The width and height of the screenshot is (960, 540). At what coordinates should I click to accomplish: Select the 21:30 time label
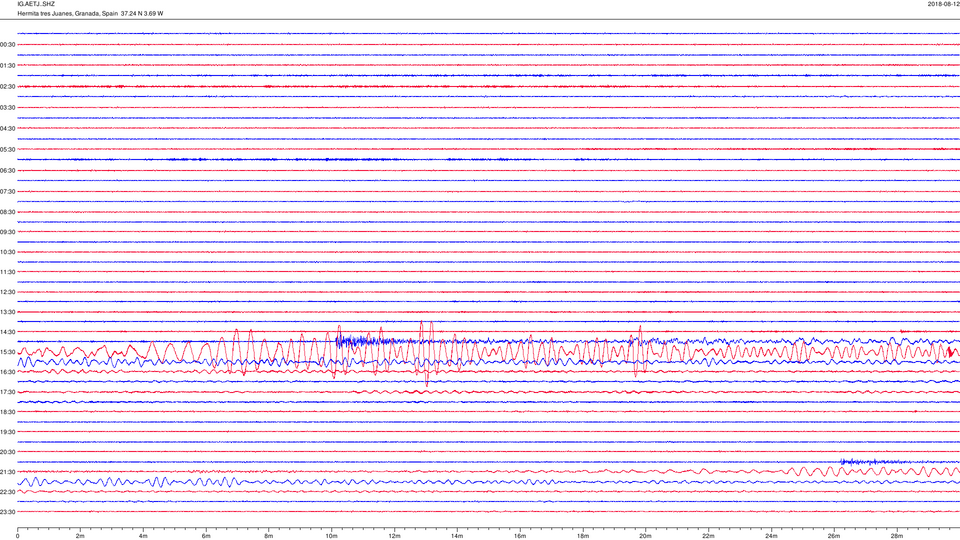(x=7, y=472)
